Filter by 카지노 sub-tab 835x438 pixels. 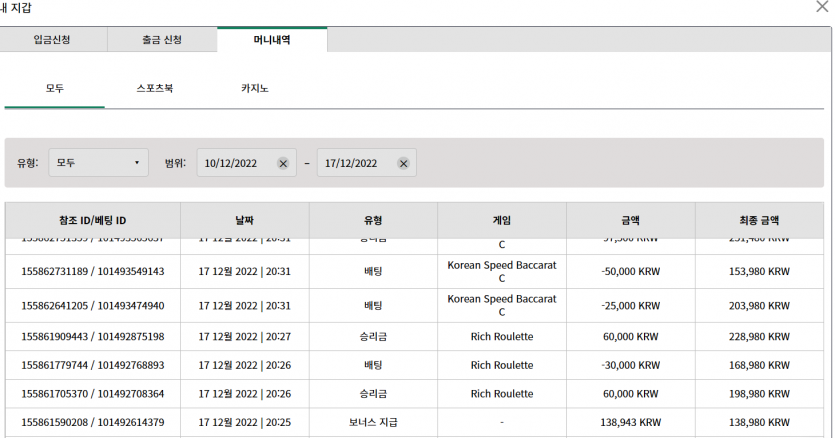[255, 88]
